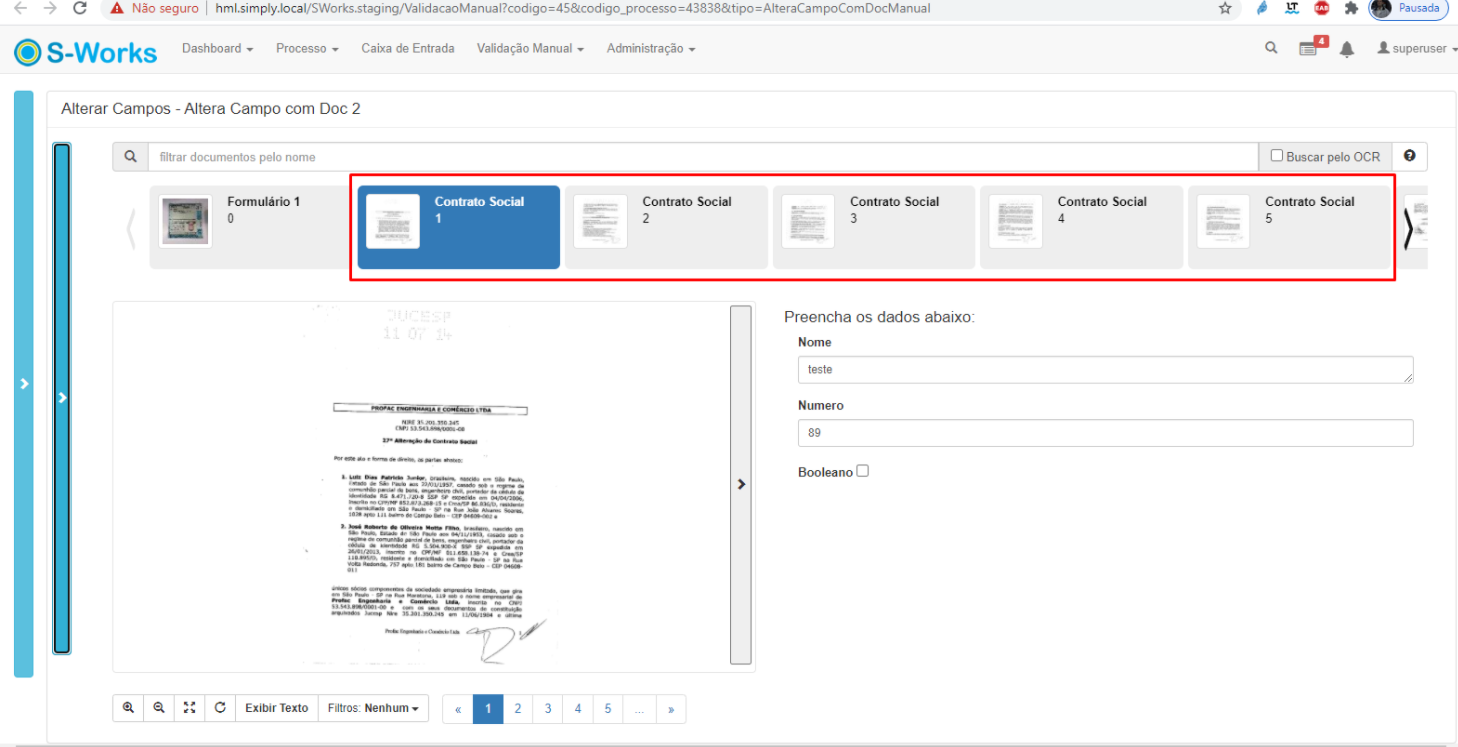Open the Validação Manual menu
This screenshot has height=747, width=1458.
coord(530,48)
